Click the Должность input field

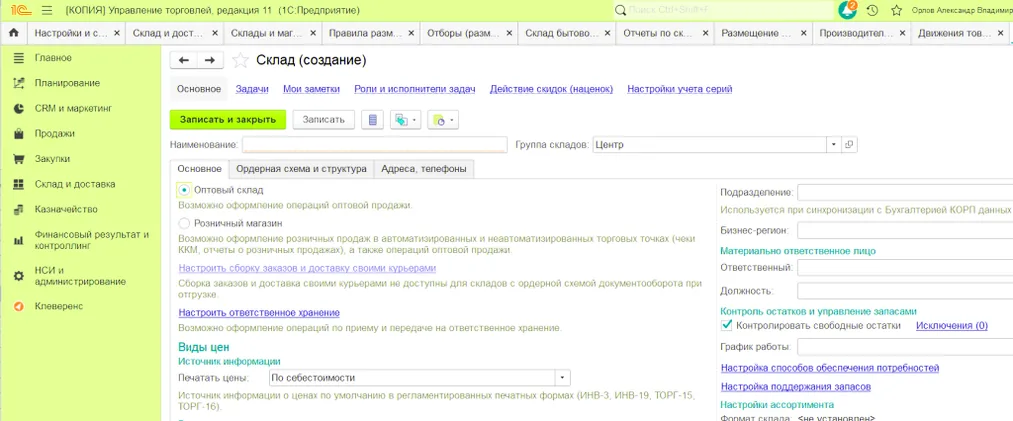coord(904,291)
